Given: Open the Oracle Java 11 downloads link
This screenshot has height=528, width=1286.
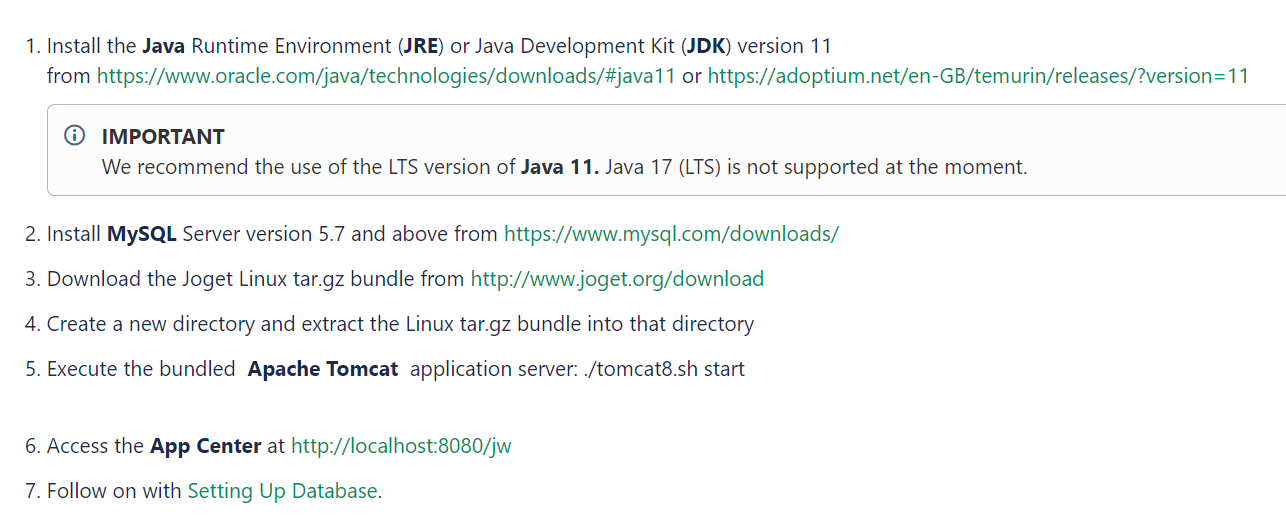Looking at the screenshot, I should [x=386, y=76].
